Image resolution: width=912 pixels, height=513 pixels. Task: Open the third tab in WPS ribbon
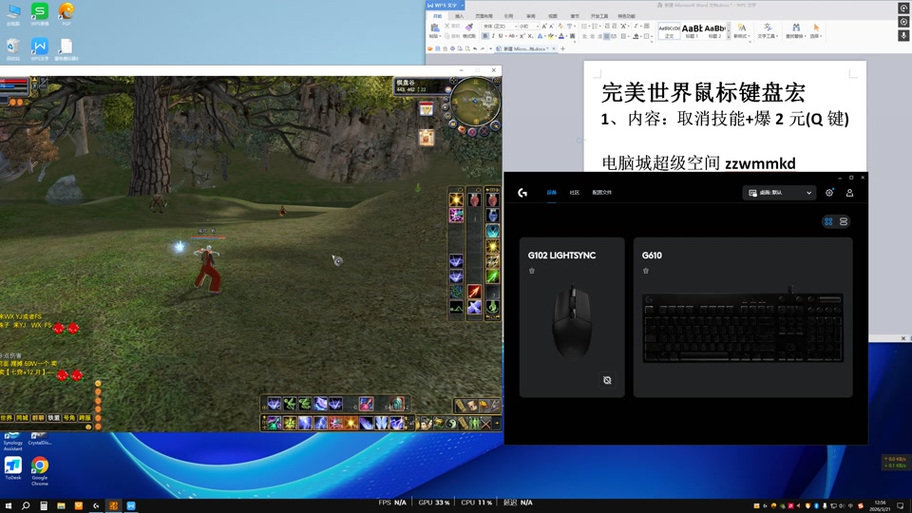[x=484, y=16]
